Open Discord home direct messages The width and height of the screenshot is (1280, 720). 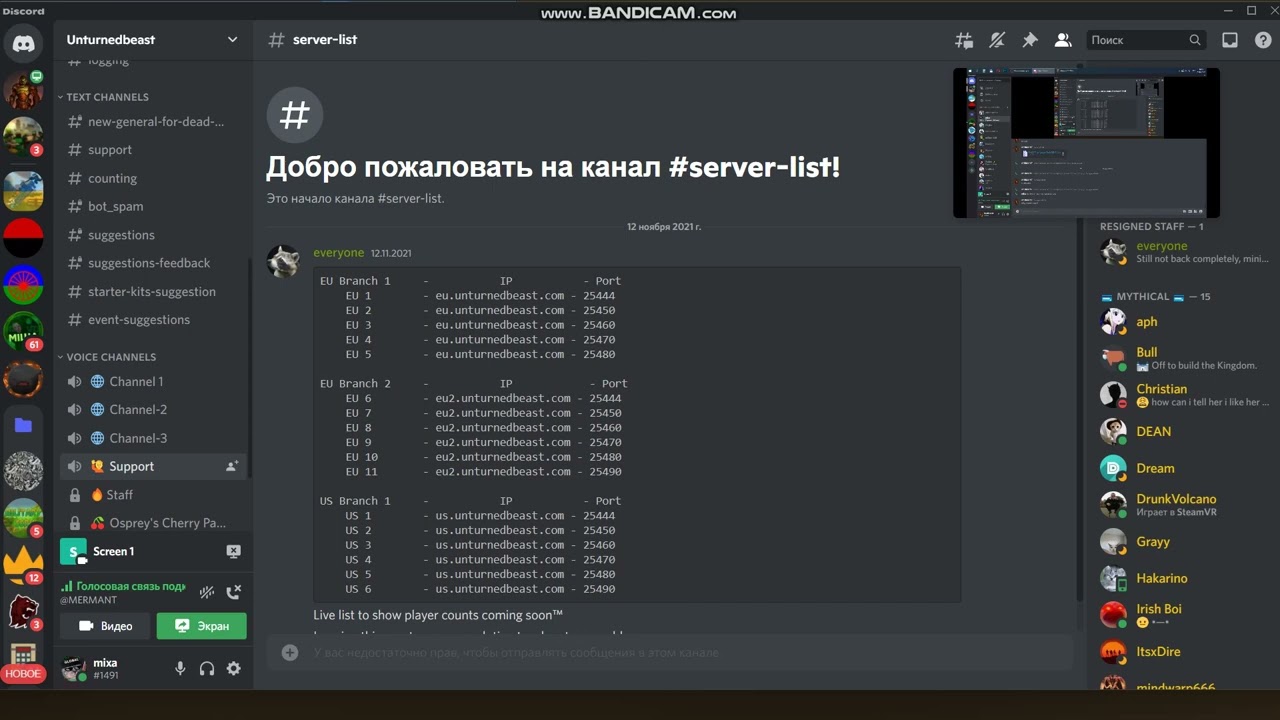pyautogui.click(x=23, y=44)
